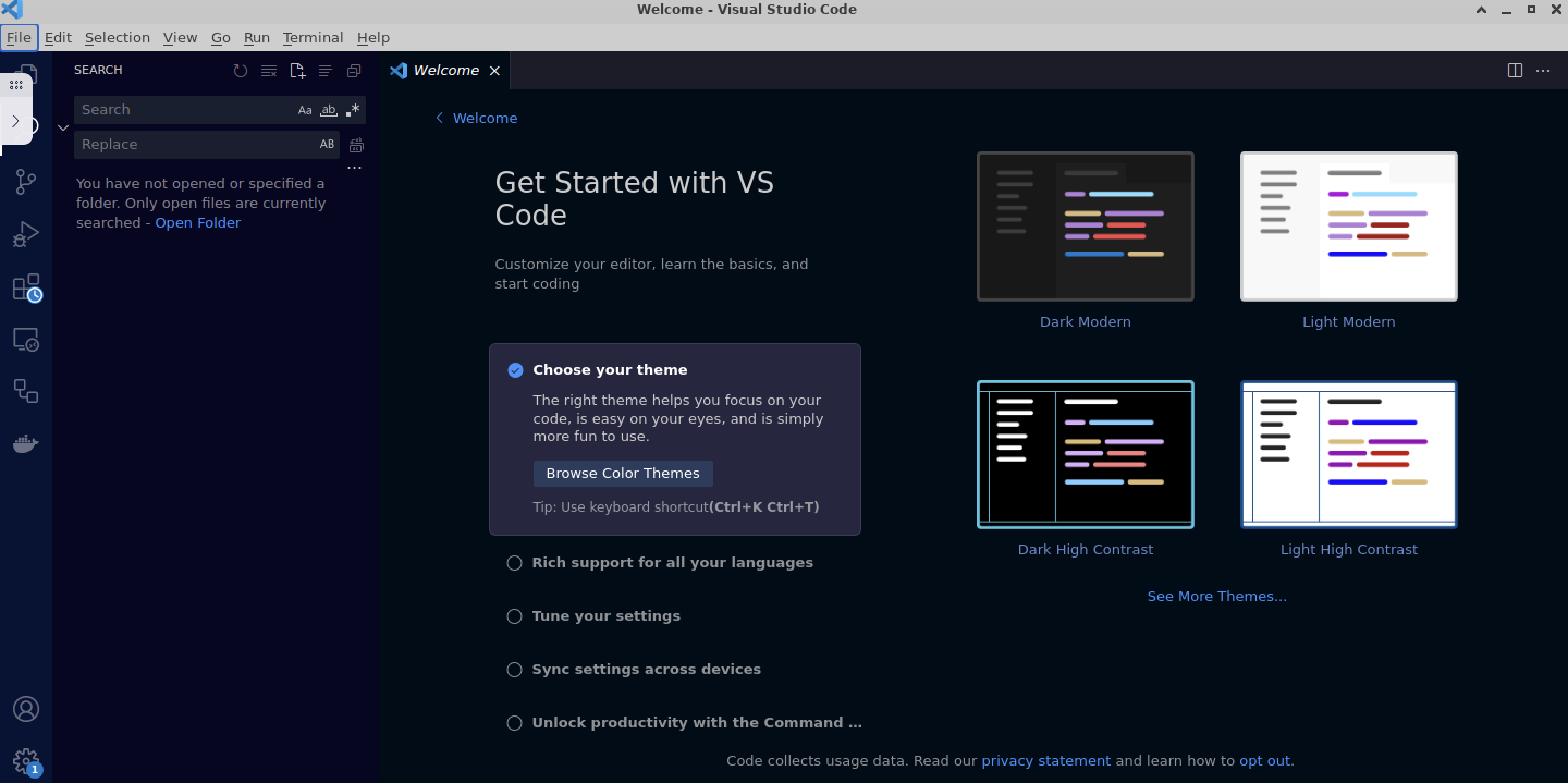Expand the 'Tune your settings' step
This screenshot has width=1568, height=783.
point(605,616)
